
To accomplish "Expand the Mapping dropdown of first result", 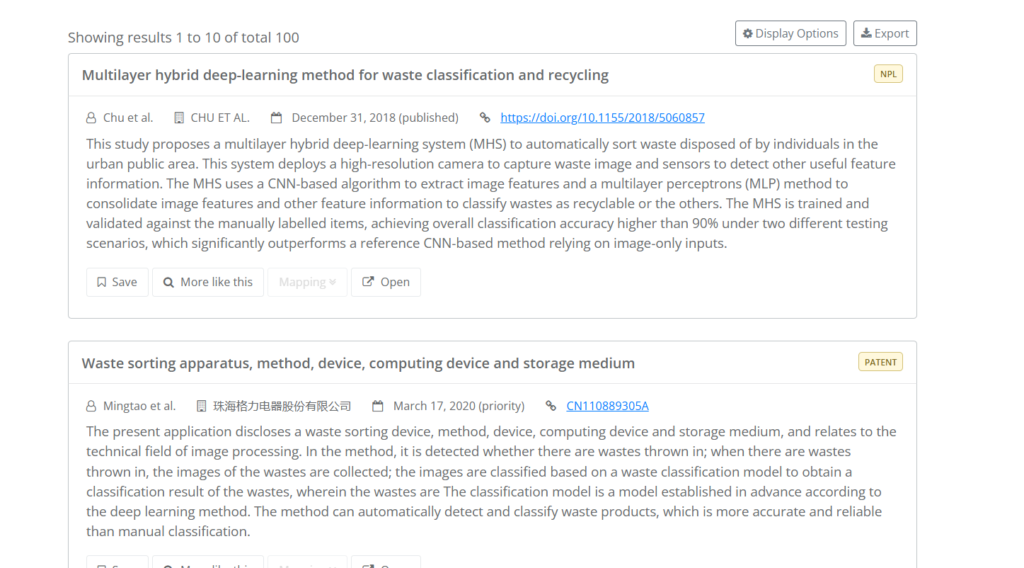I will [307, 282].
